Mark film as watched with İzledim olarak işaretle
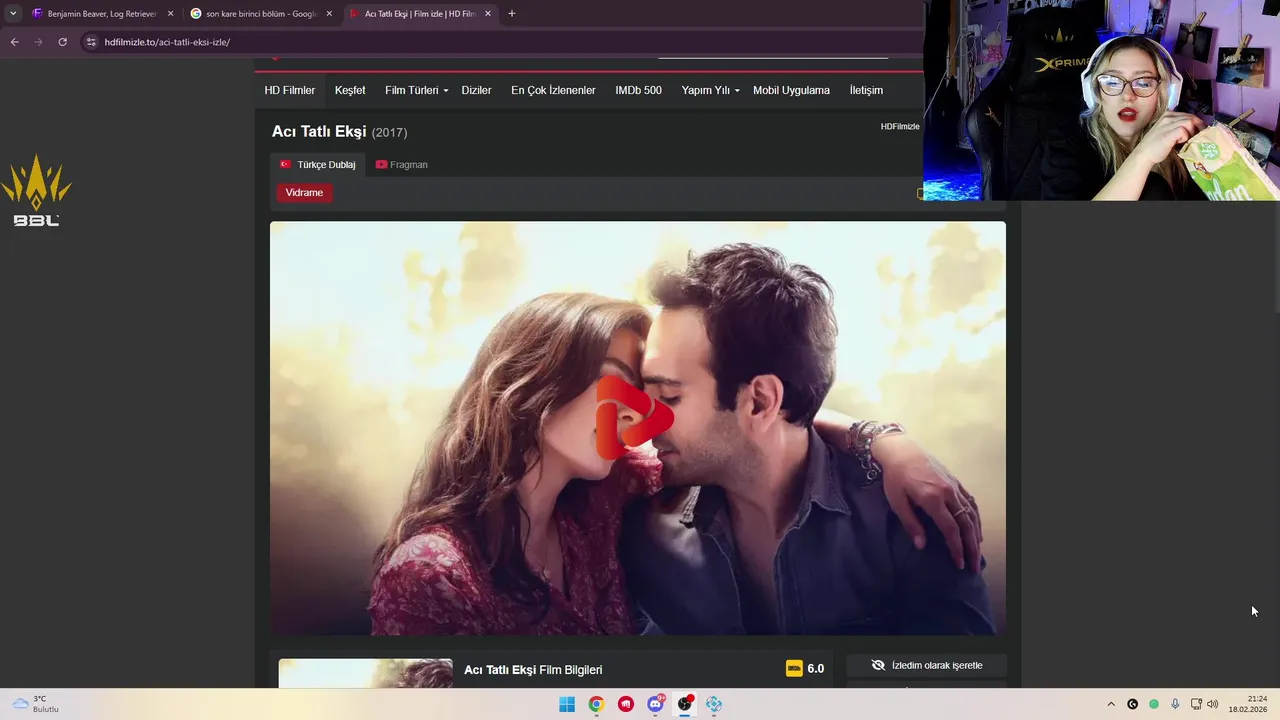The width and height of the screenshot is (1280, 720). pyautogui.click(x=926, y=665)
